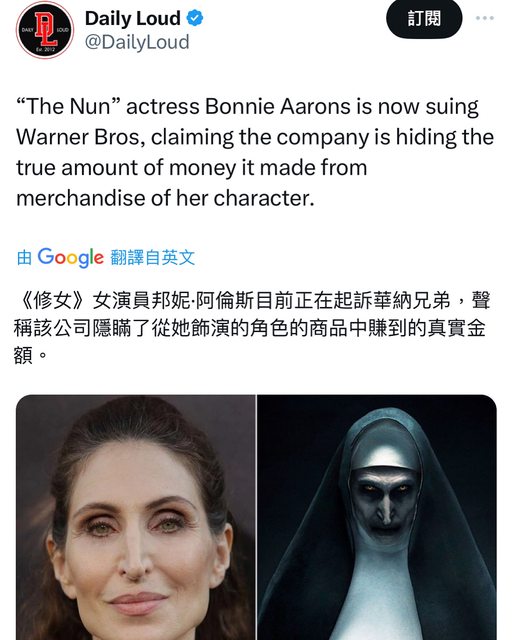Click the Google logo in translation credit
Image resolution: width=513 pixels, height=640 pixels.
tap(71, 258)
